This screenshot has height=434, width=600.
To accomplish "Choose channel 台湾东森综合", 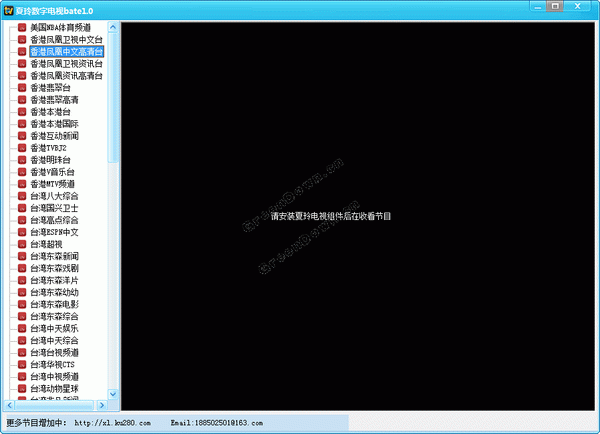I will click(54, 317).
